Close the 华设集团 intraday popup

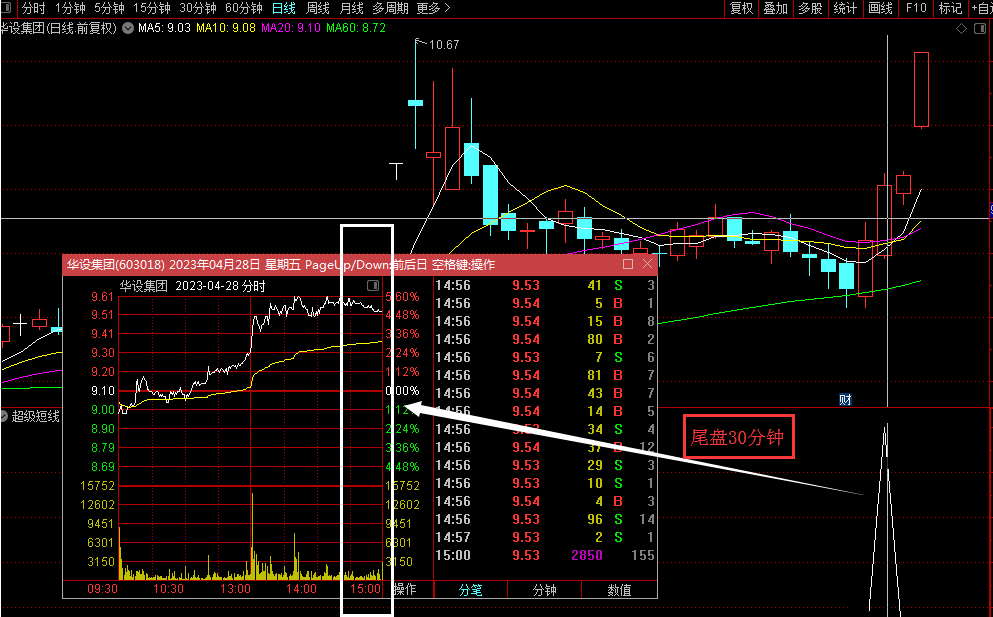pyautogui.click(x=647, y=264)
